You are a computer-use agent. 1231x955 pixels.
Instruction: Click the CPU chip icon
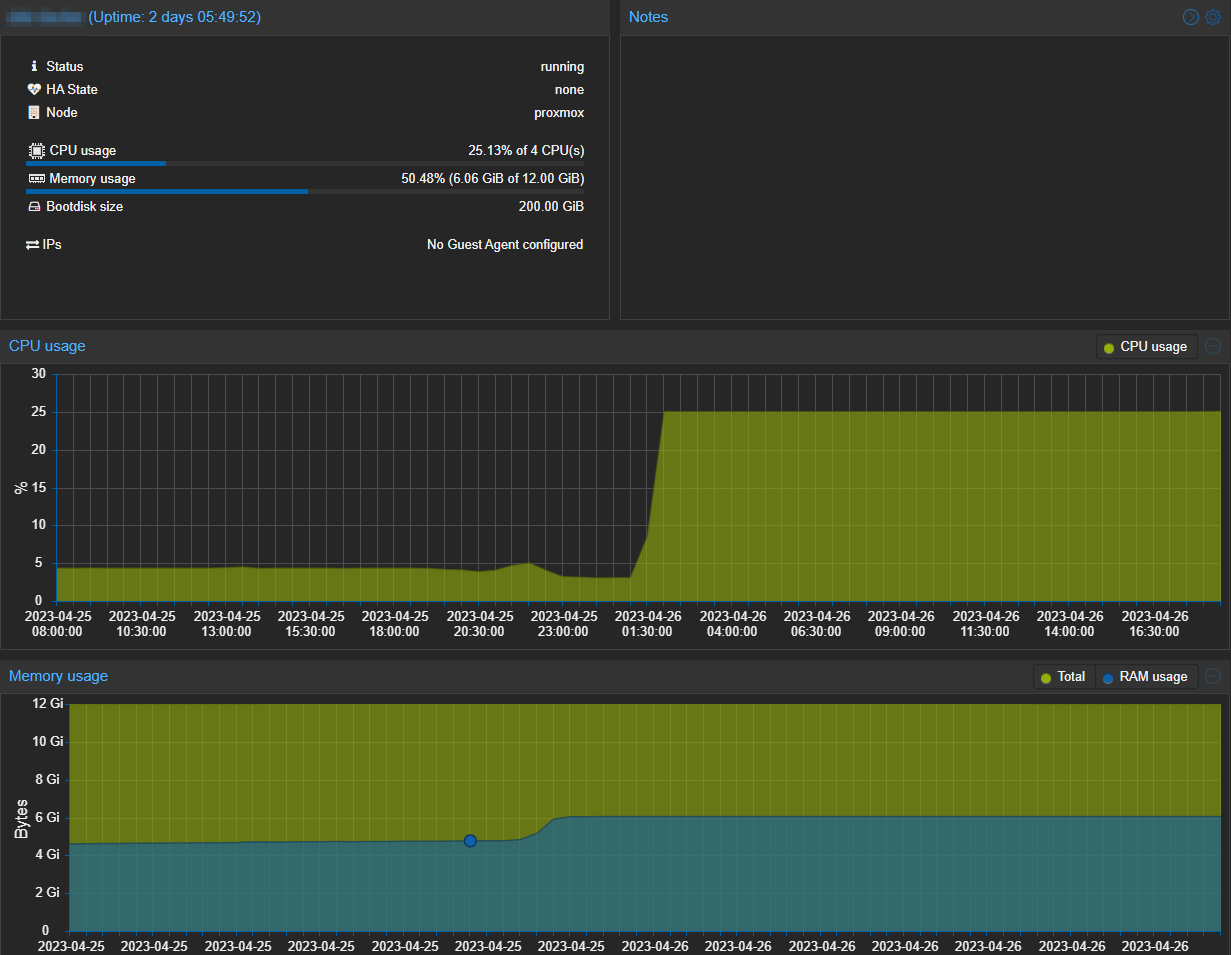click(x=36, y=151)
